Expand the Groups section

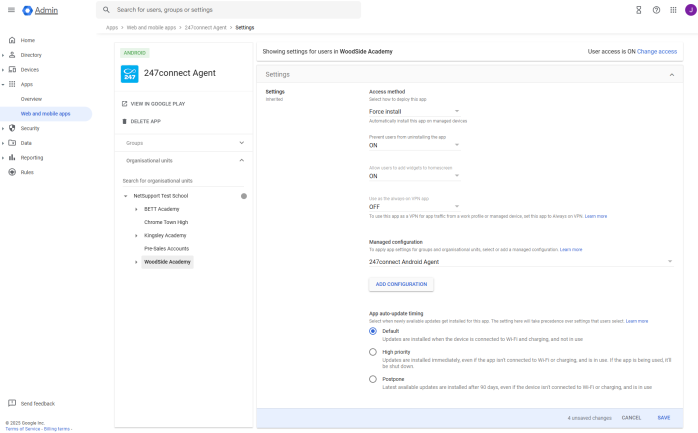[241, 143]
